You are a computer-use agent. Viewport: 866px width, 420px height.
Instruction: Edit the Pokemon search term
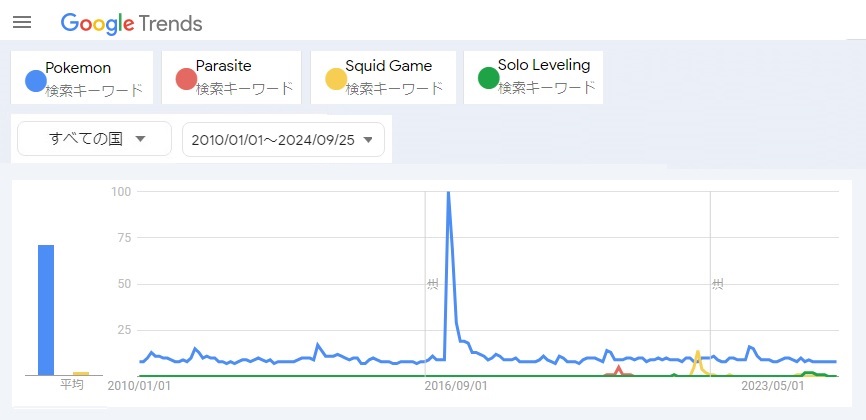coord(78,68)
